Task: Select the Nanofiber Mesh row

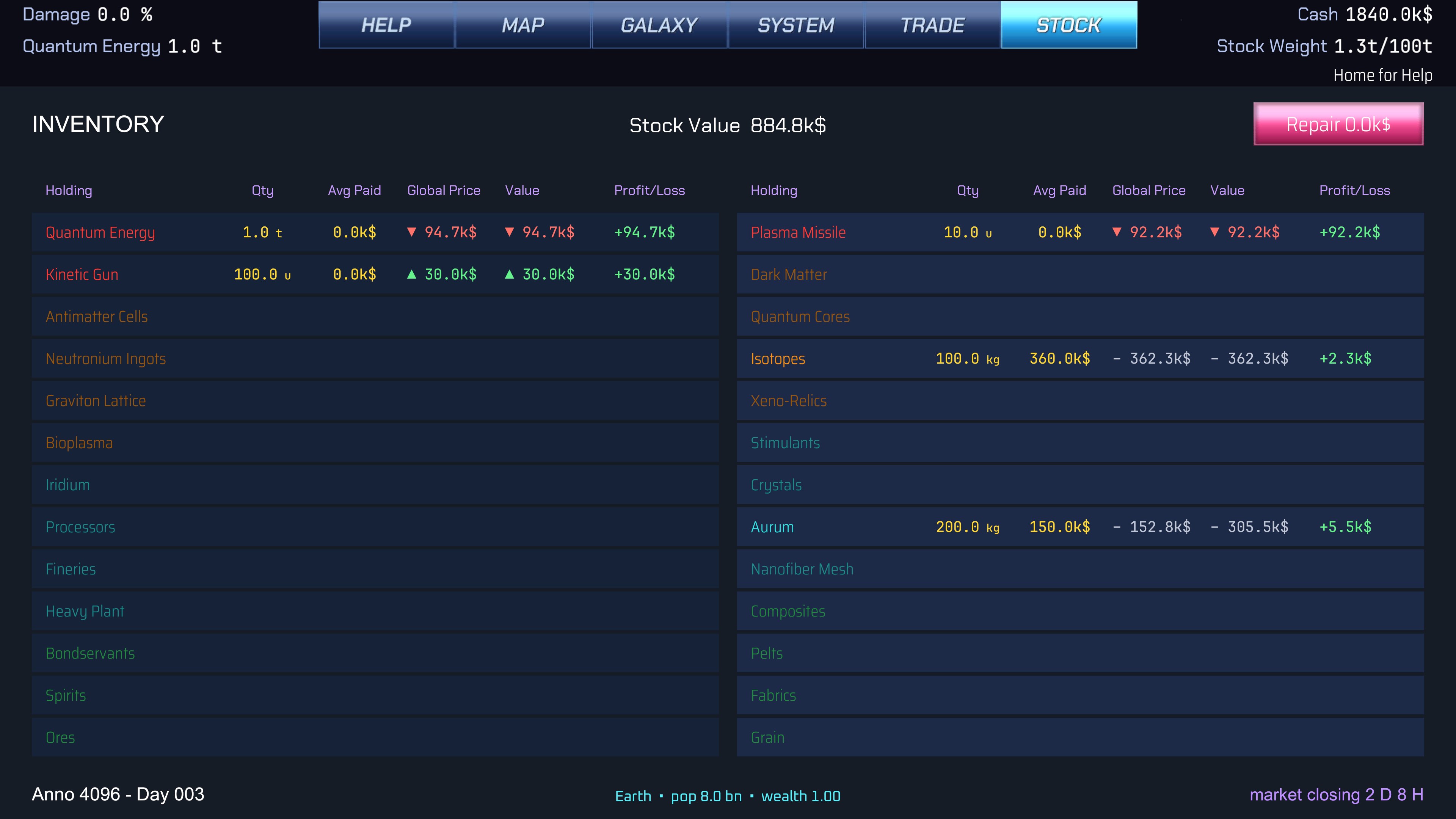Action: pos(1080,569)
